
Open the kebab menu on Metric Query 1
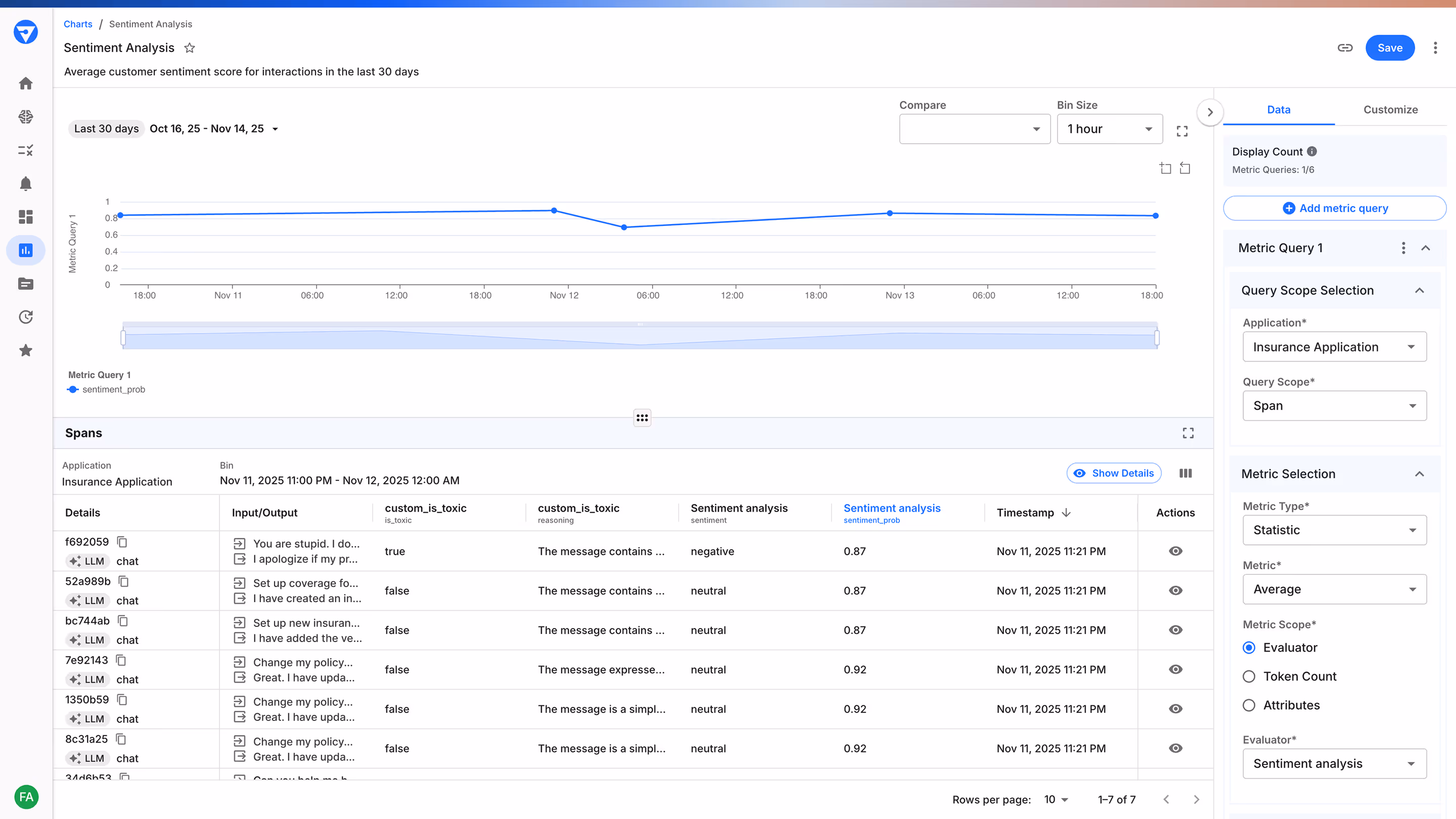[x=1403, y=248]
